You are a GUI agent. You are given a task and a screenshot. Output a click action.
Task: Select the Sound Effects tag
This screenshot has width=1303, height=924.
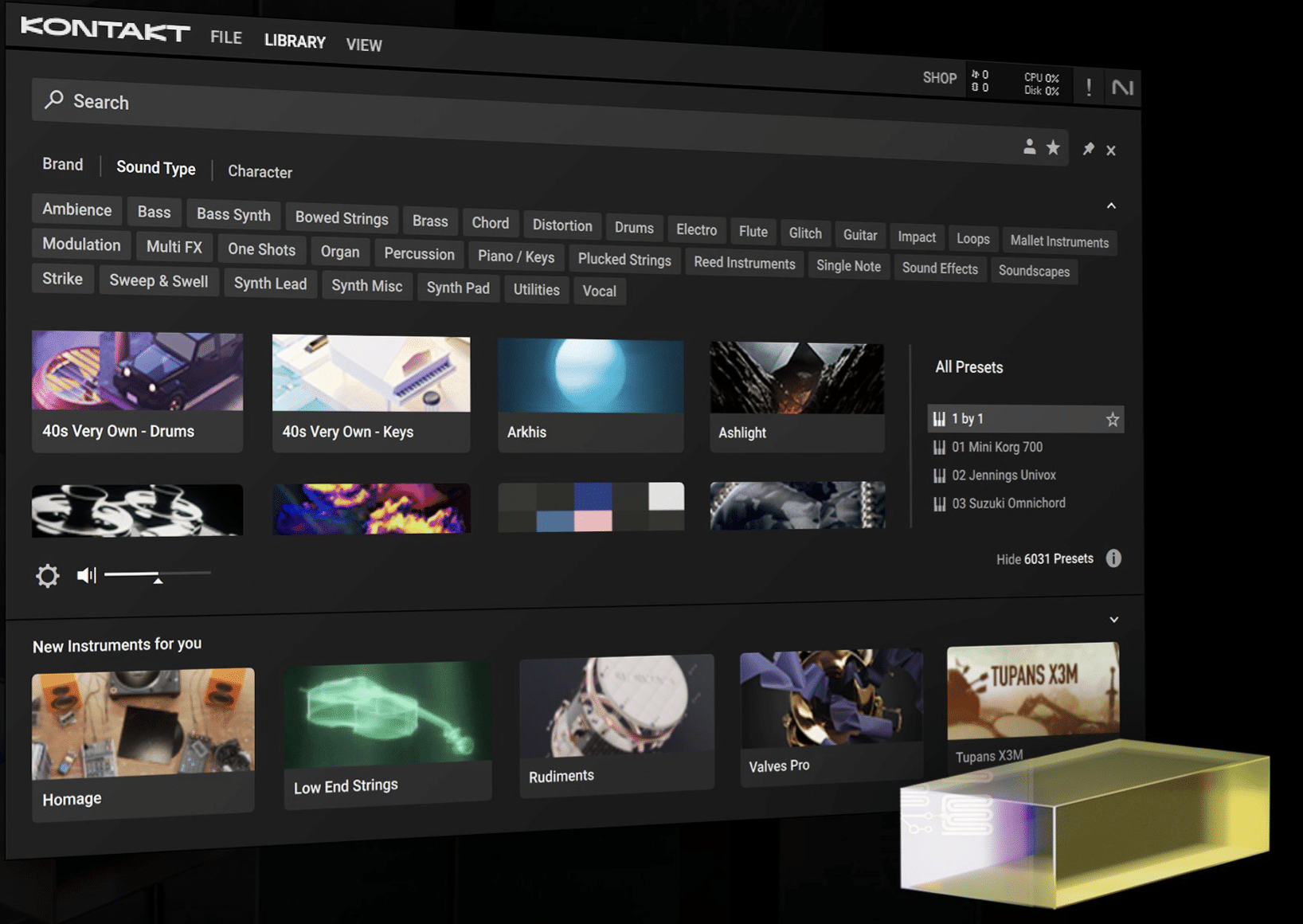click(x=940, y=268)
